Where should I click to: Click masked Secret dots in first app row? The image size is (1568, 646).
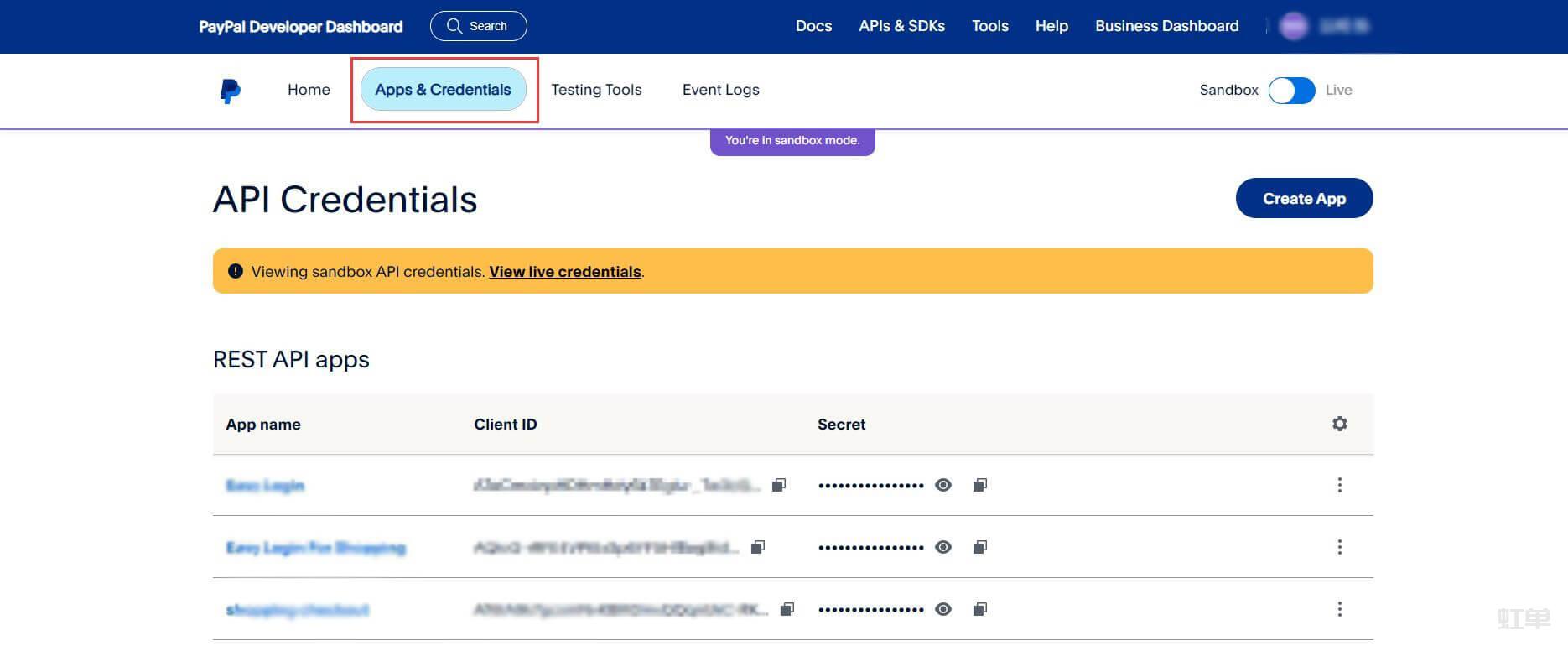click(871, 486)
